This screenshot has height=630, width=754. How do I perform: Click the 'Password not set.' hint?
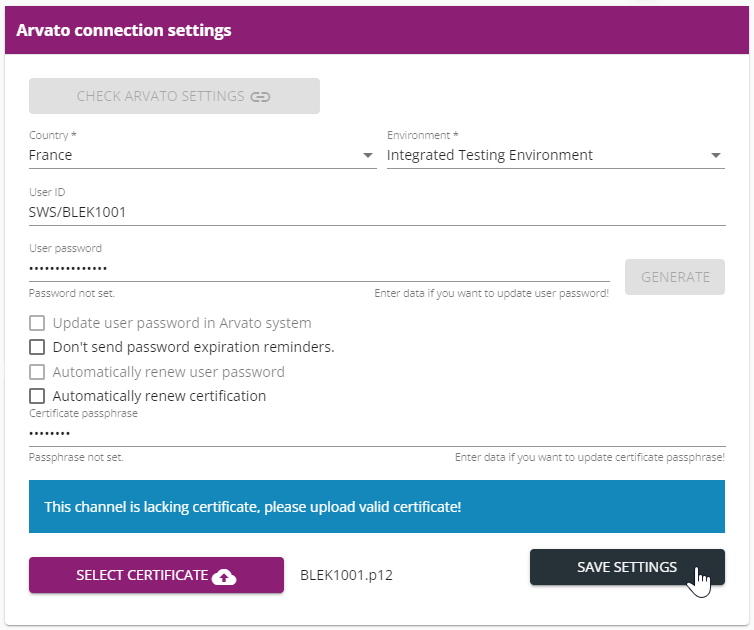pos(72,293)
